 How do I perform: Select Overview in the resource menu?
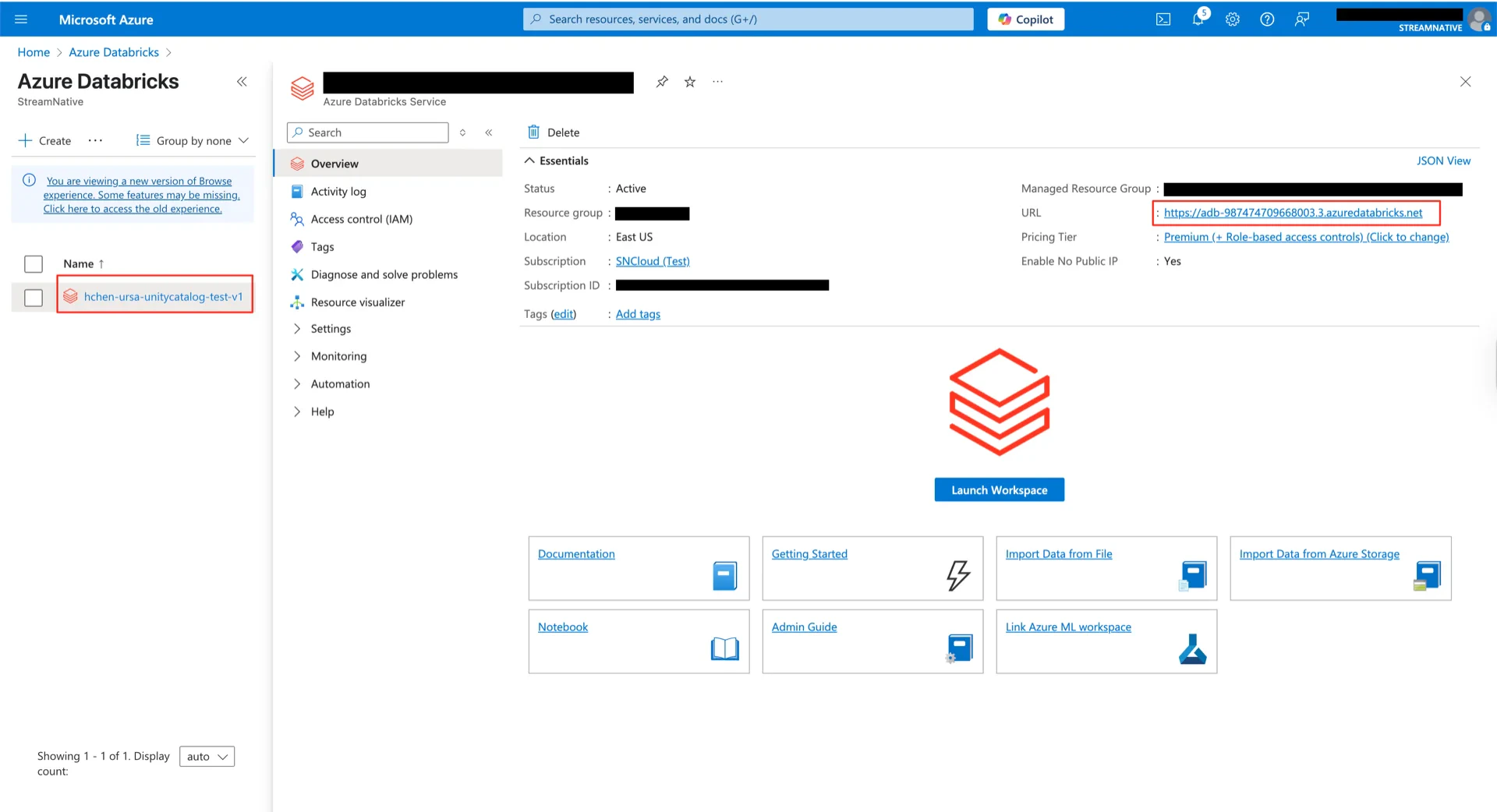(388, 164)
